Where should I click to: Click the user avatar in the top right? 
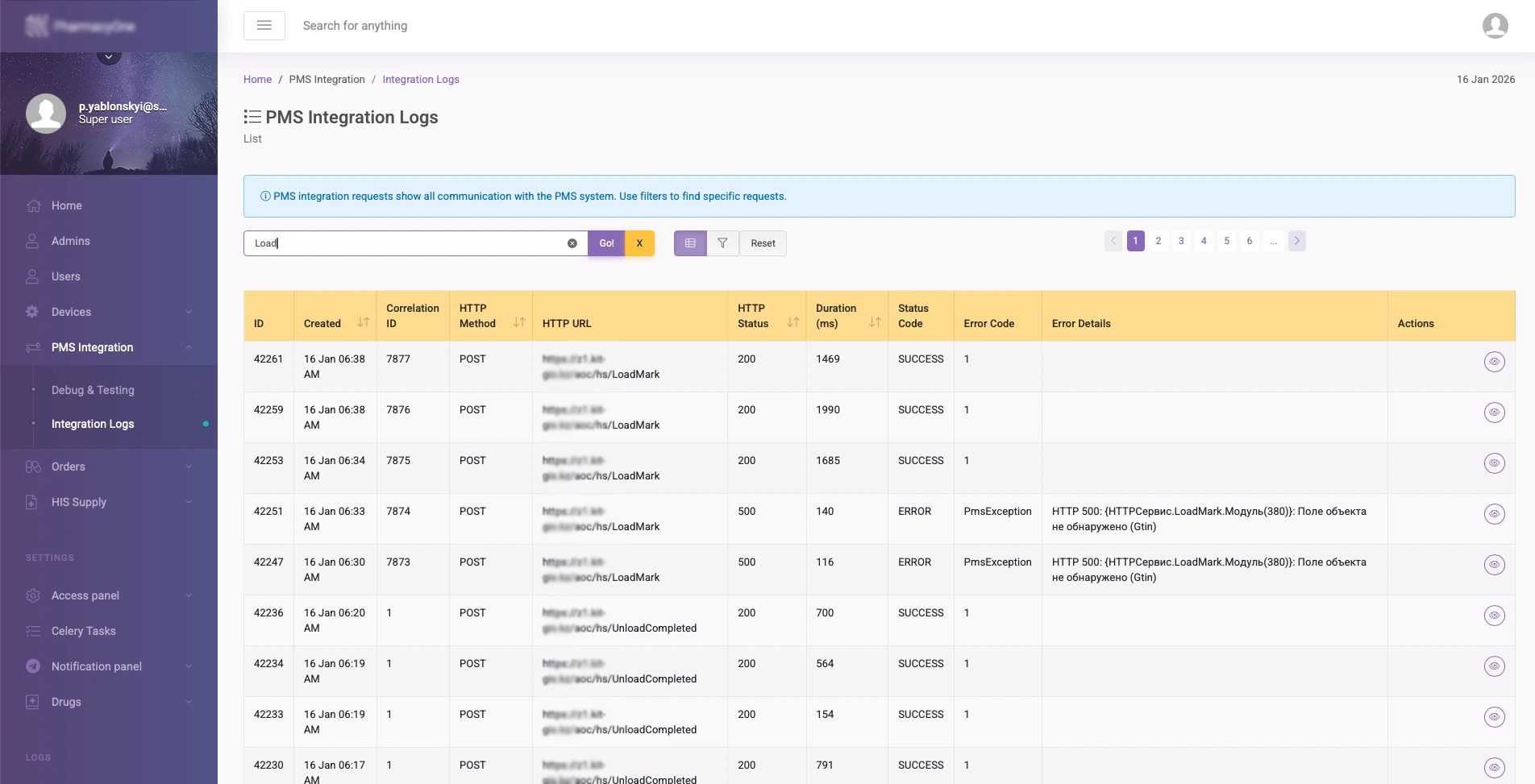pyautogui.click(x=1496, y=25)
